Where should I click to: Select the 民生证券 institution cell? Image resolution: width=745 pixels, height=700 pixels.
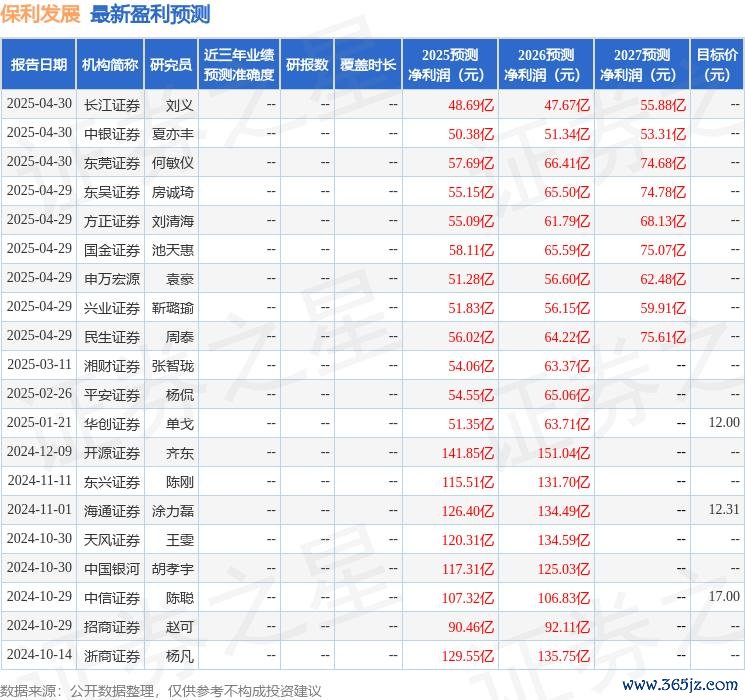(x=112, y=337)
